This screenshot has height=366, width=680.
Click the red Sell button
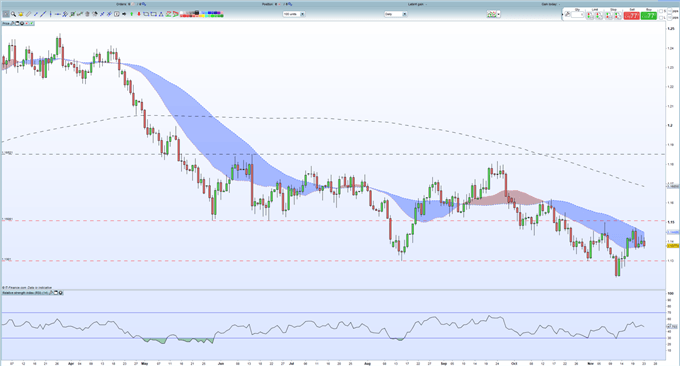click(x=631, y=16)
